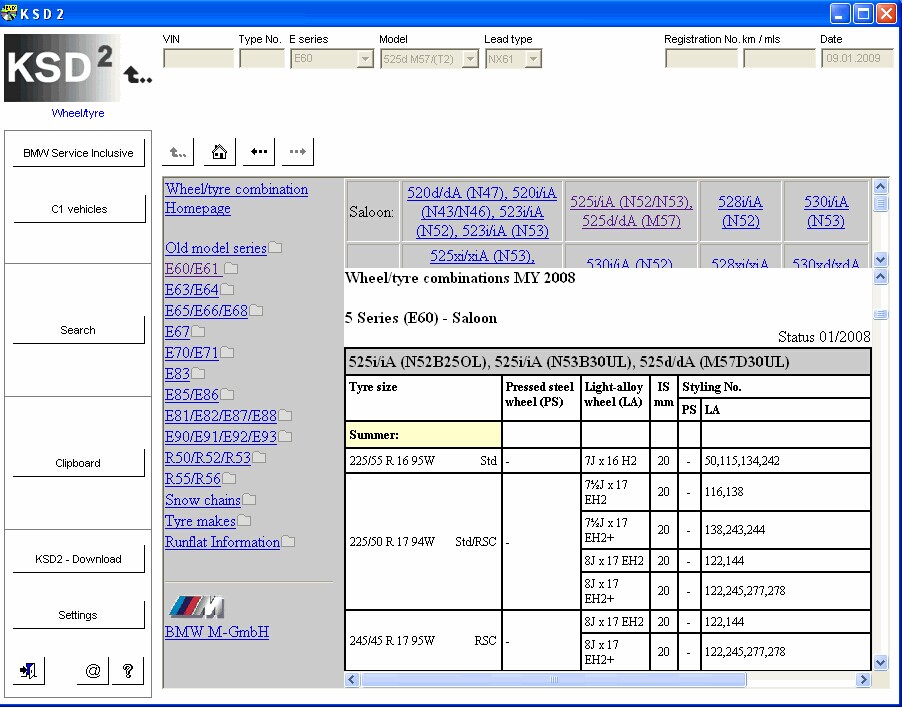Click the table scrollbar's right arrow
The height and width of the screenshot is (708, 902).
(x=862, y=680)
